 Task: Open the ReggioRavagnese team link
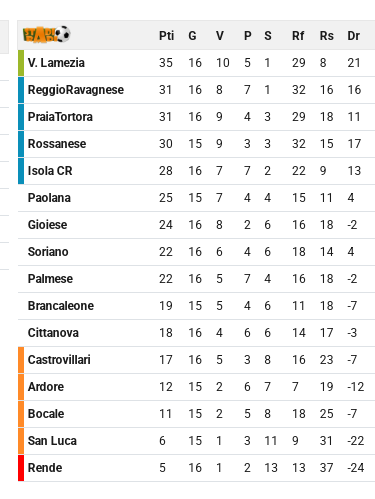(76, 90)
